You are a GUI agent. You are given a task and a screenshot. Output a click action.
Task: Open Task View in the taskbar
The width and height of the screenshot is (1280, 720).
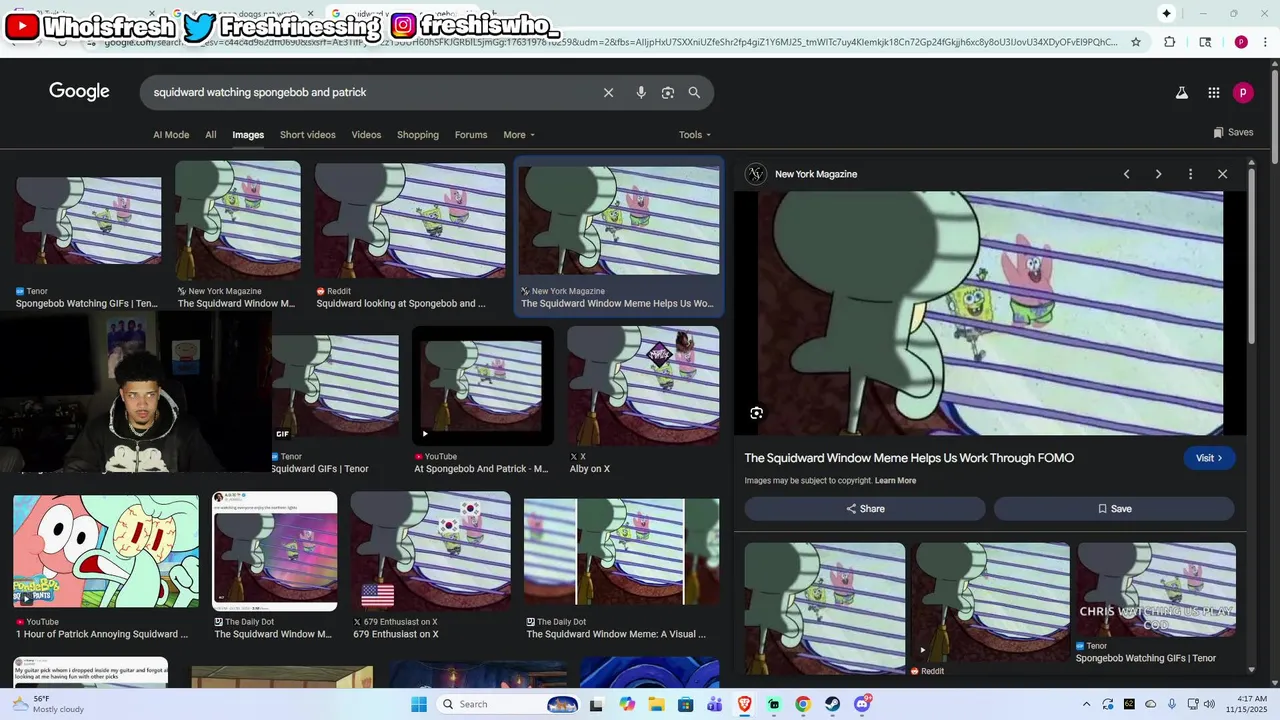[596, 704]
